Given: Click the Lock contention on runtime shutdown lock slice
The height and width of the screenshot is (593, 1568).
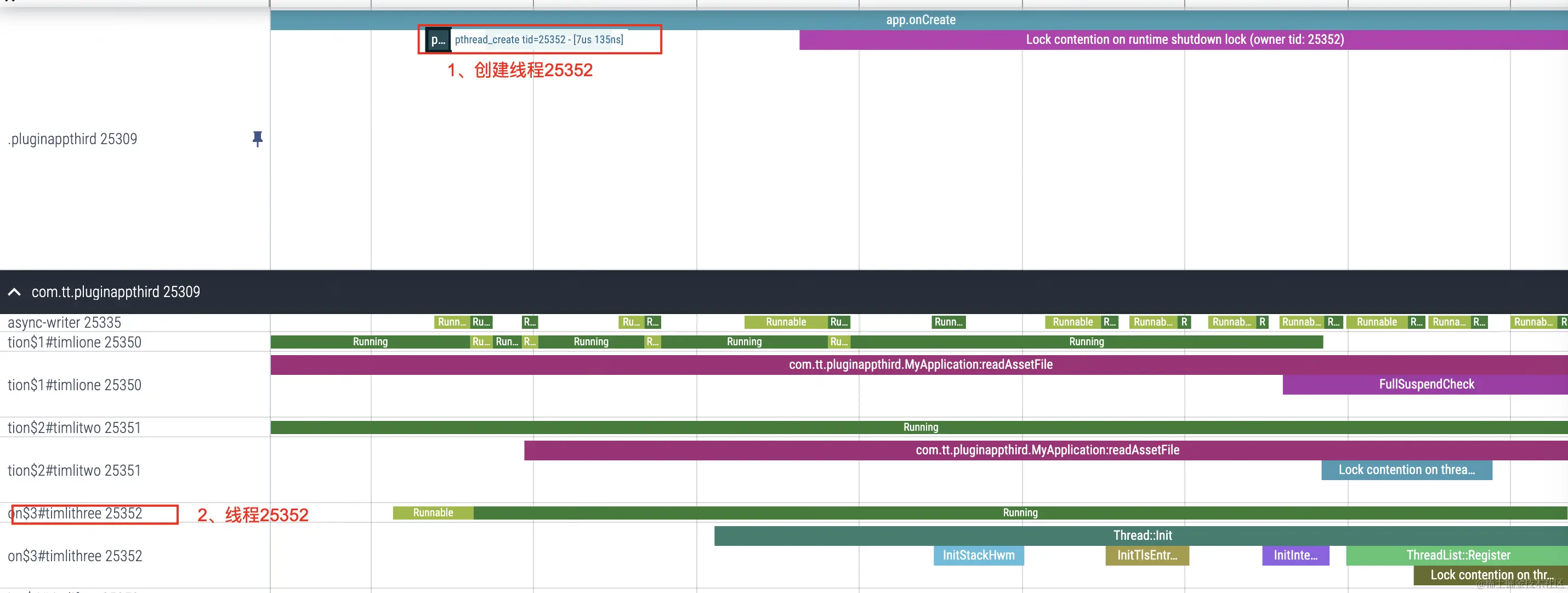Looking at the screenshot, I should coord(1184,39).
